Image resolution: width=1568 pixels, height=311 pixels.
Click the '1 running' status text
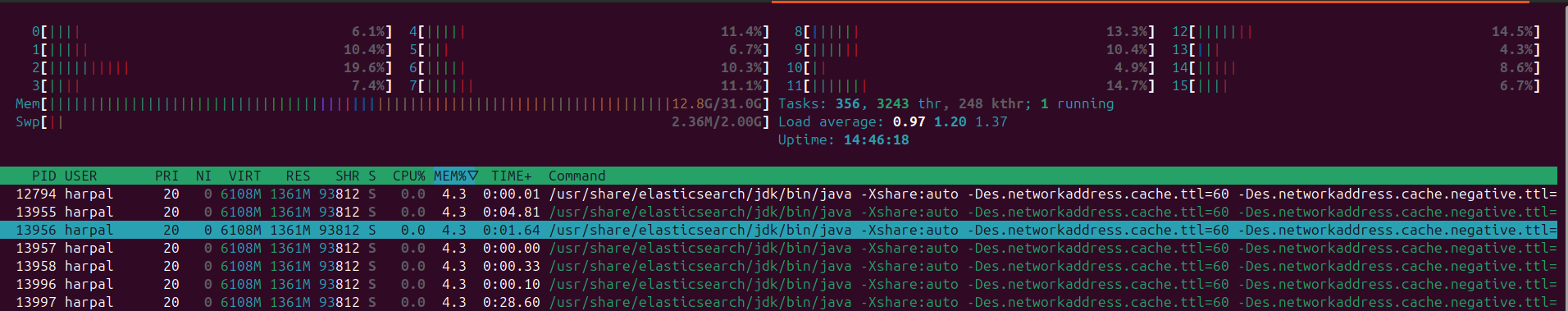coord(1077,103)
